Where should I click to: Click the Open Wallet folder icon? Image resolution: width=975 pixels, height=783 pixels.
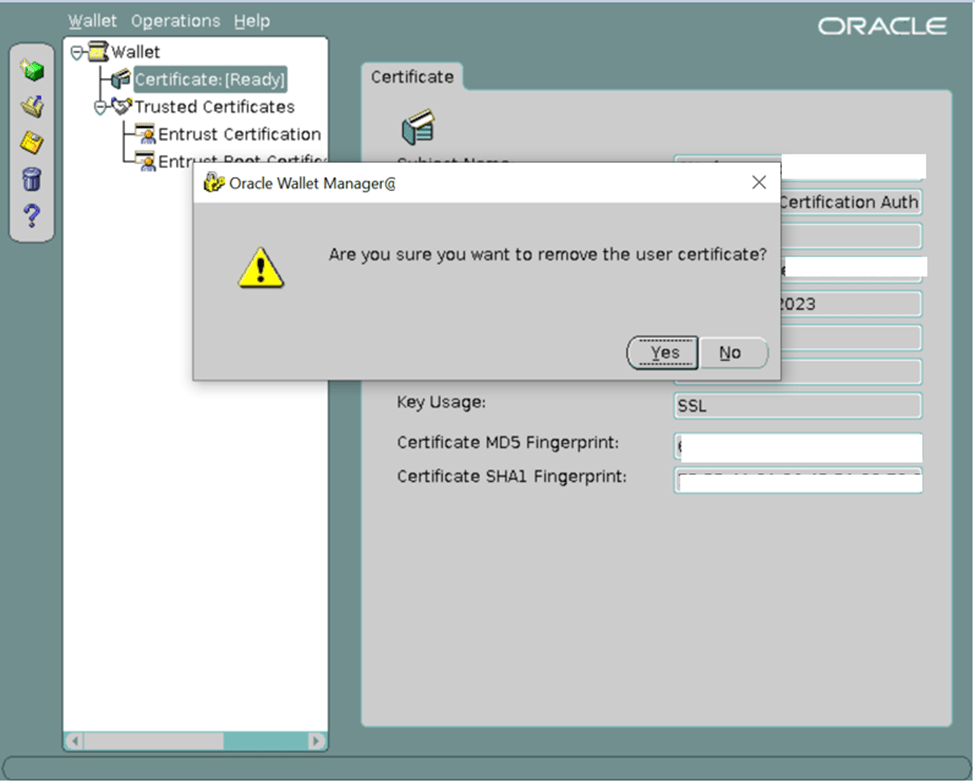[x=32, y=106]
